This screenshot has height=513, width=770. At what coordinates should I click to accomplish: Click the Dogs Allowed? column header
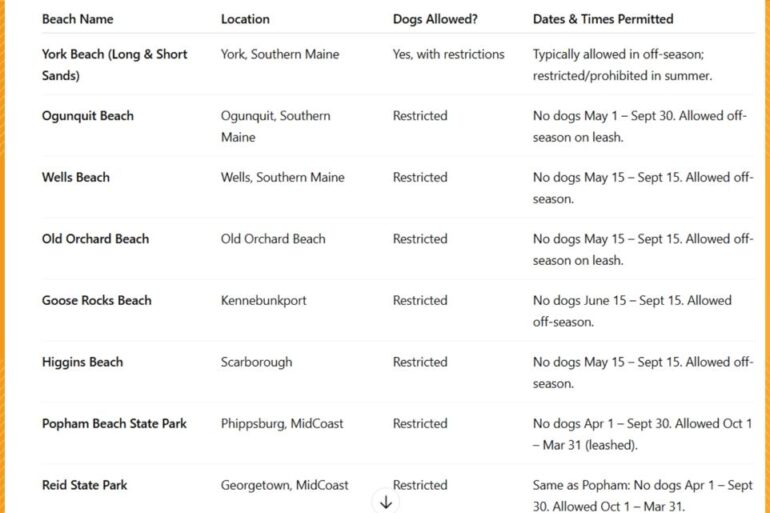pyautogui.click(x=435, y=19)
